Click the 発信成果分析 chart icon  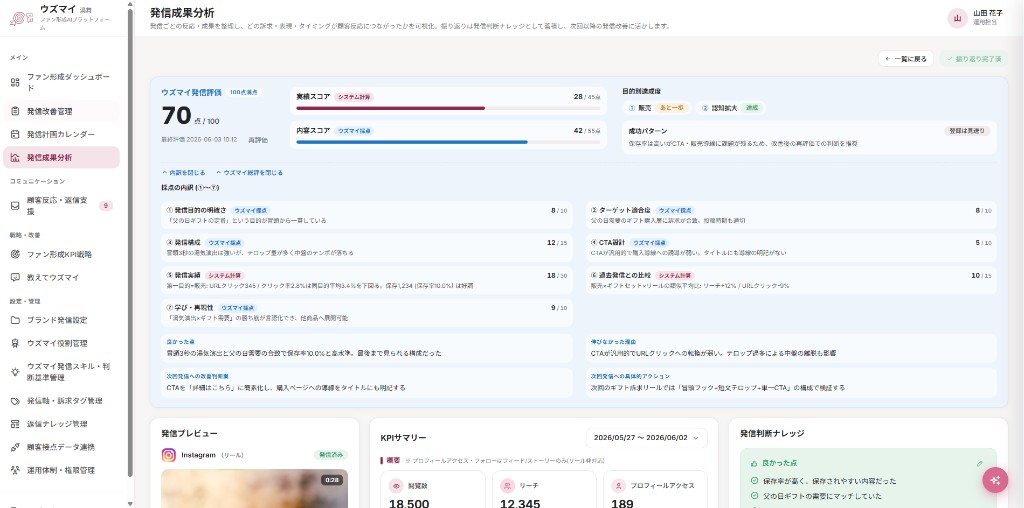[15, 157]
